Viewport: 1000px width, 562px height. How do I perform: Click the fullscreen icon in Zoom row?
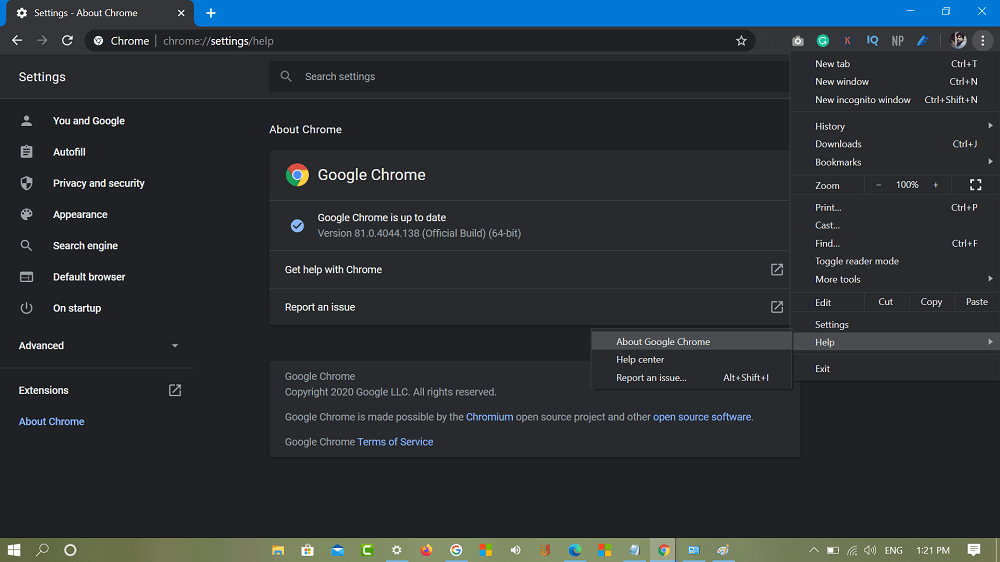pos(975,185)
